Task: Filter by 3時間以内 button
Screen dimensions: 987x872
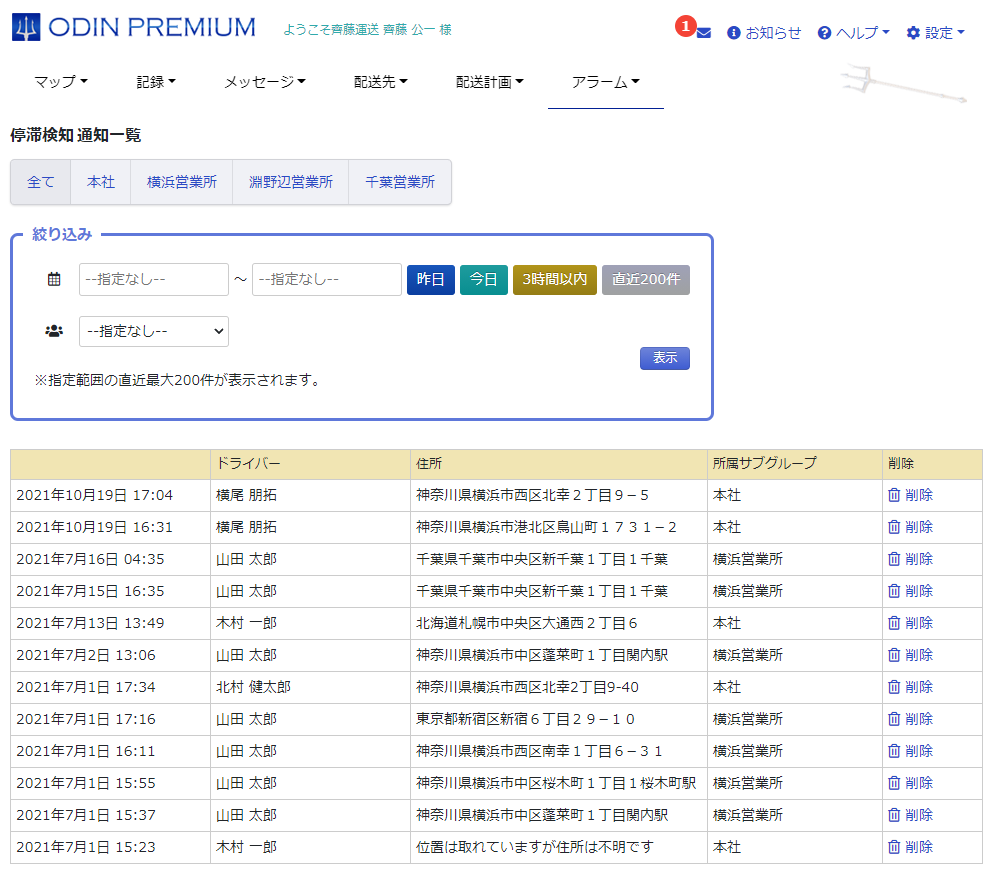Action: coord(554,280)
